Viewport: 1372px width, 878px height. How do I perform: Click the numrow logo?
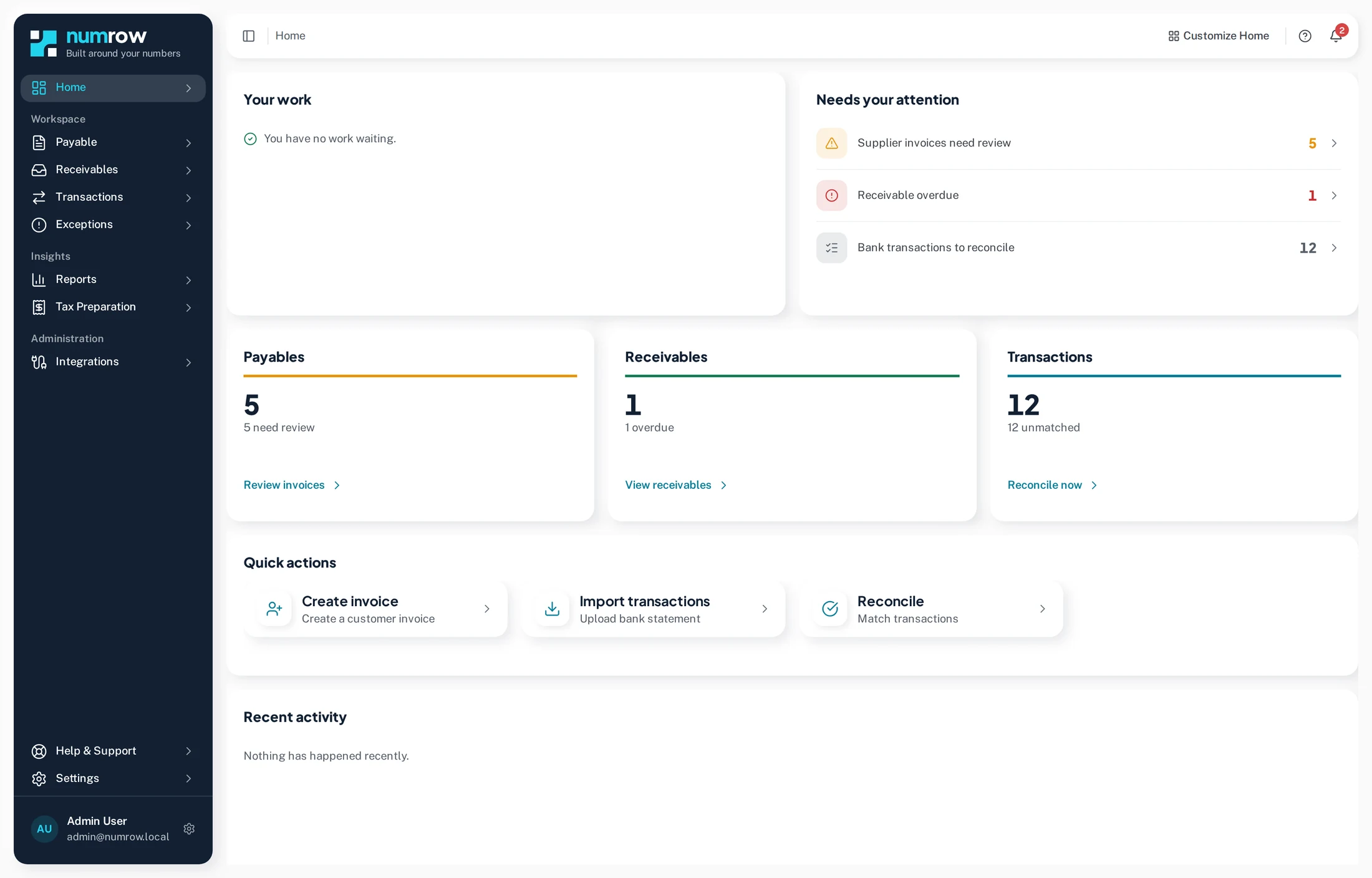(105, 43)
